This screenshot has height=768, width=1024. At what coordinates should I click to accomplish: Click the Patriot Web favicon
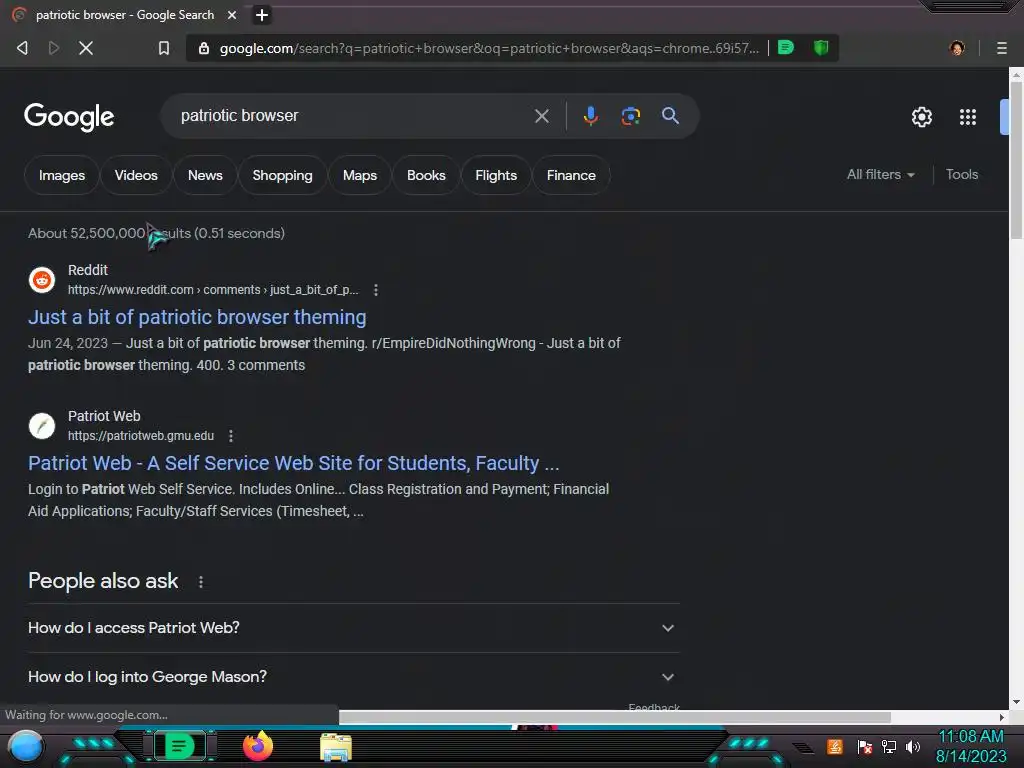point(42,426)
